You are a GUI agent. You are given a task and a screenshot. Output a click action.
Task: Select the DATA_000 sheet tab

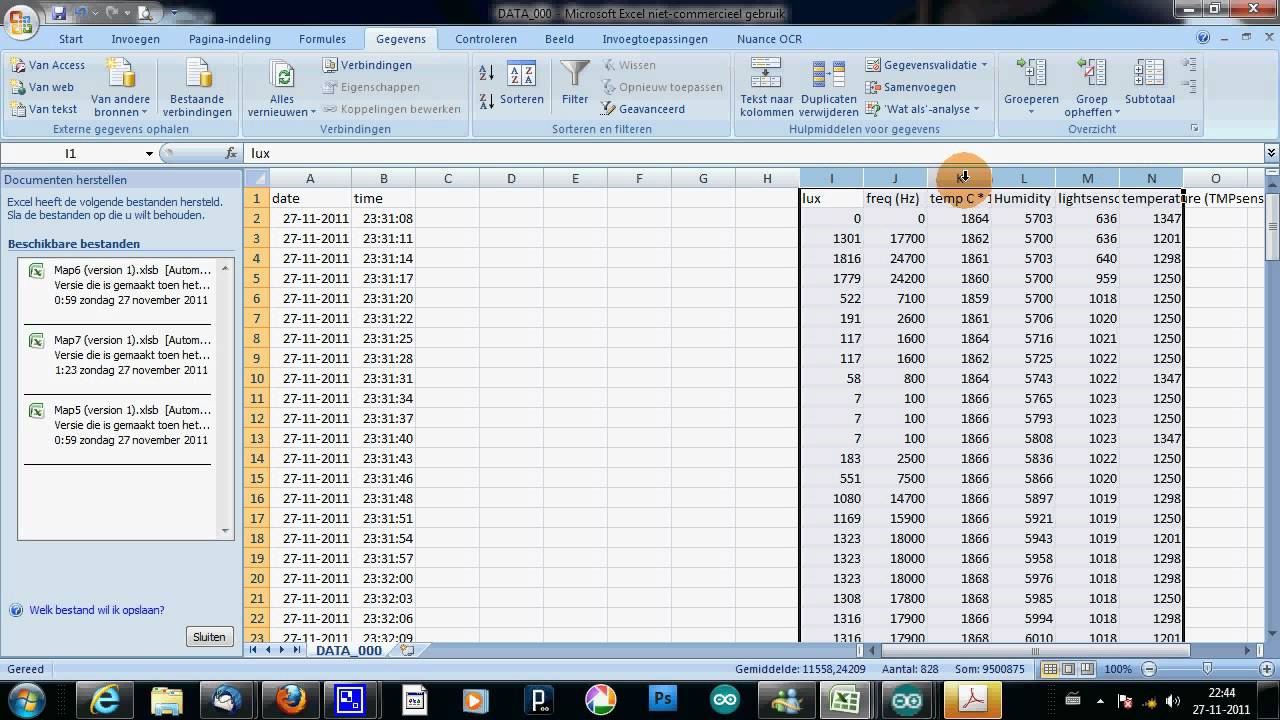pyautogui.click(x=349, y=650)
